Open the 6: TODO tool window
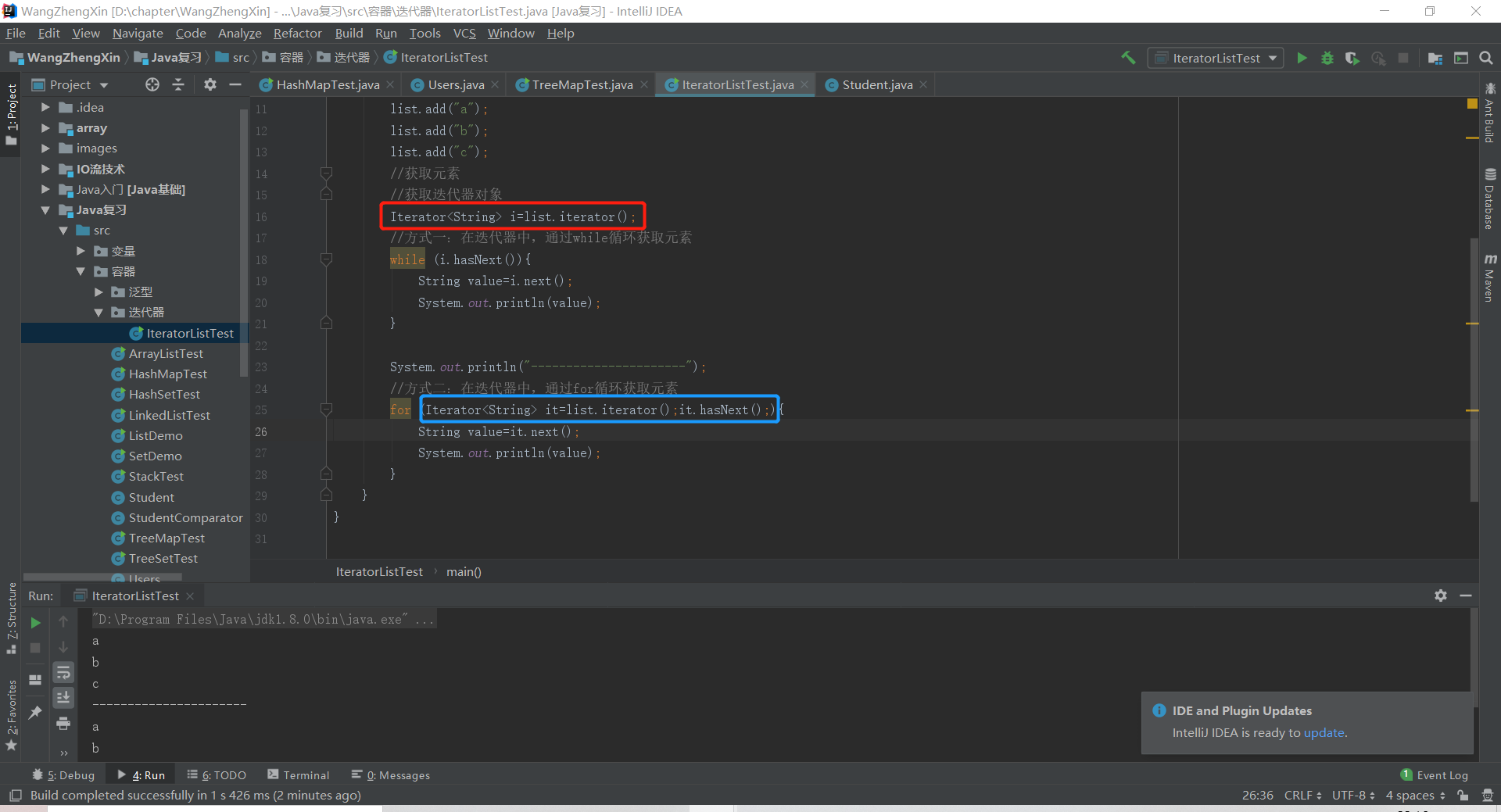 pos(217,775)
